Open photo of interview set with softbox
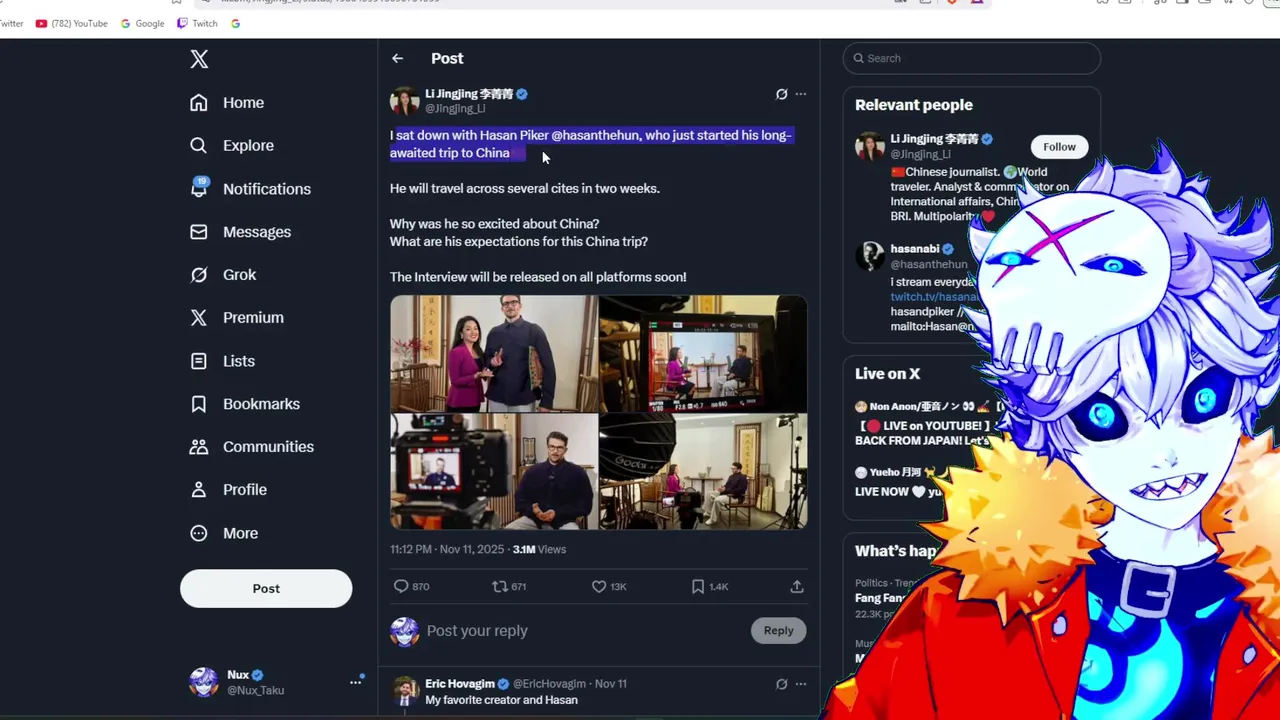The image size is (1280, 720). pyautogui.click(x=703, y=472)
